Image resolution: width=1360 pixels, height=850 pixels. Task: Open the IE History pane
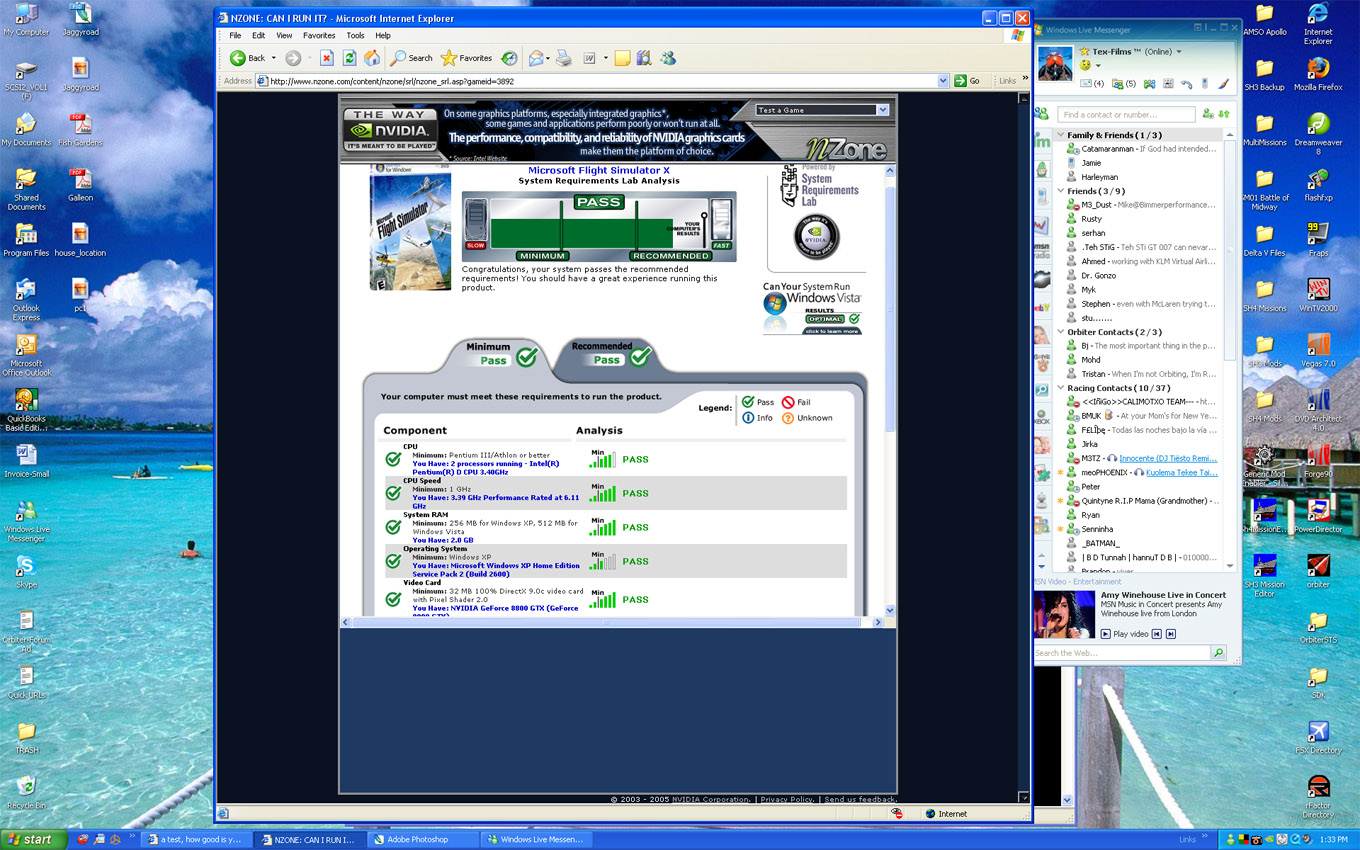coord(509,58)
